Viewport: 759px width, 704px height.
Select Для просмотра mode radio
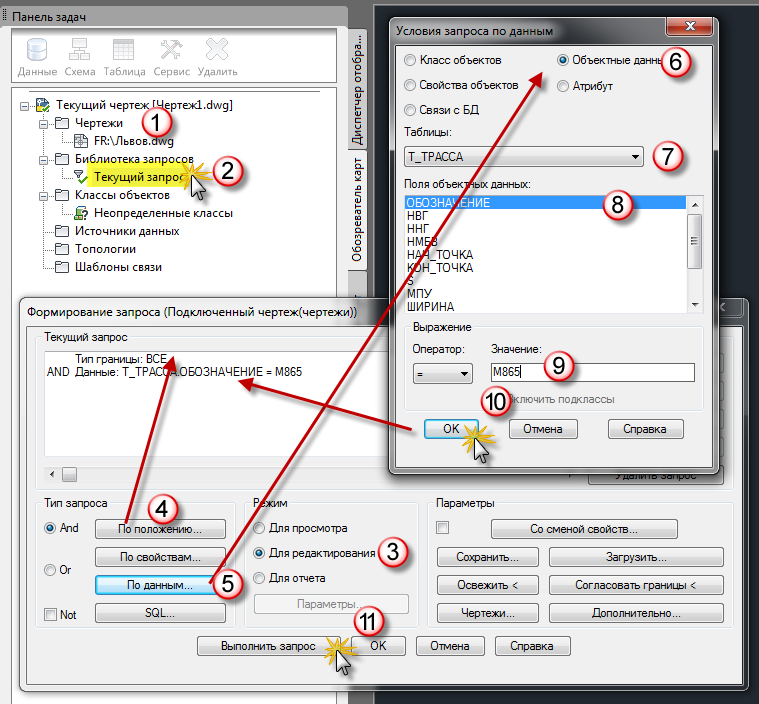(259, 528)
